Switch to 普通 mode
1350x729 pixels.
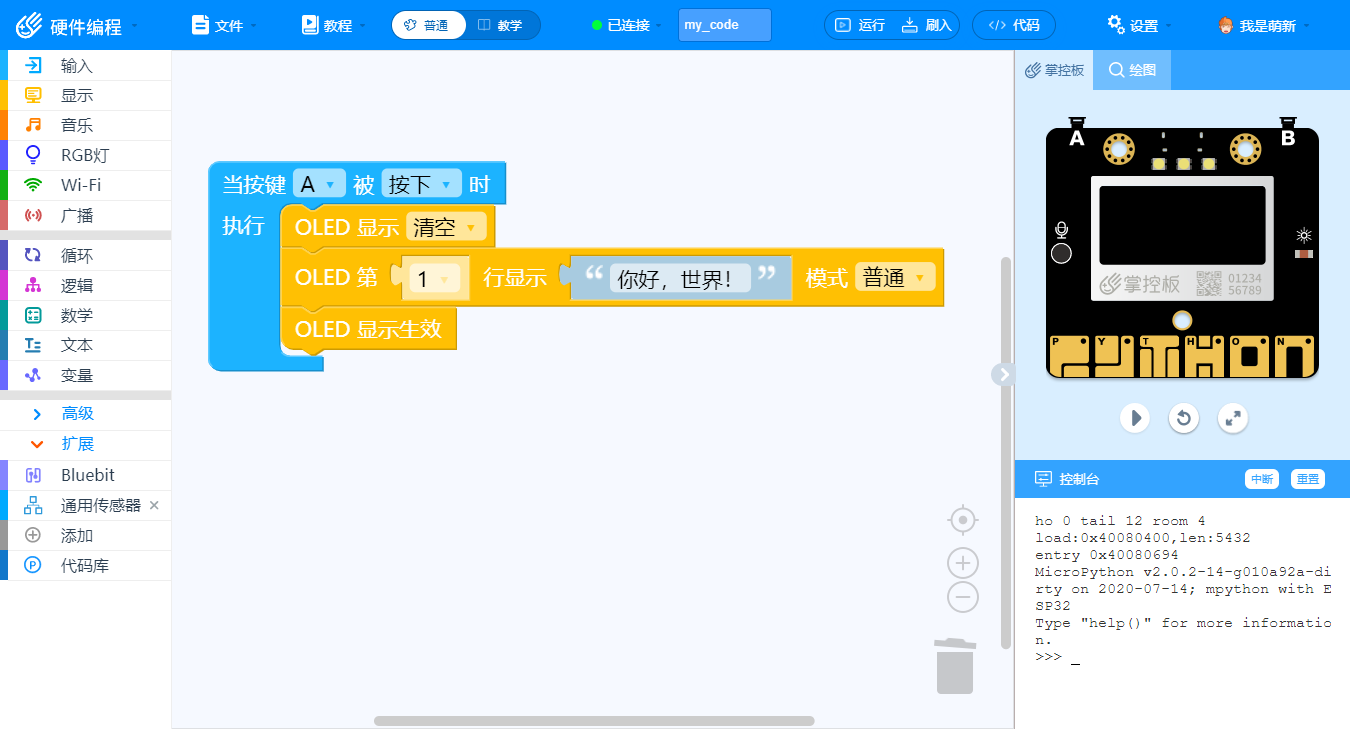tap(429, 25)
